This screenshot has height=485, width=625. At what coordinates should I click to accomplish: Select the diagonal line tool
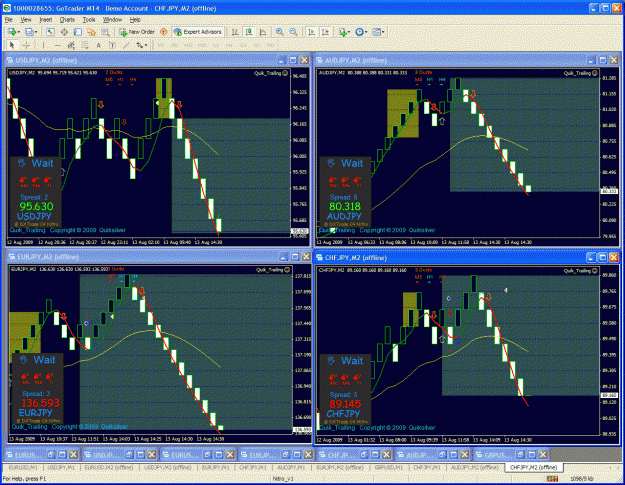click(126, 45)
